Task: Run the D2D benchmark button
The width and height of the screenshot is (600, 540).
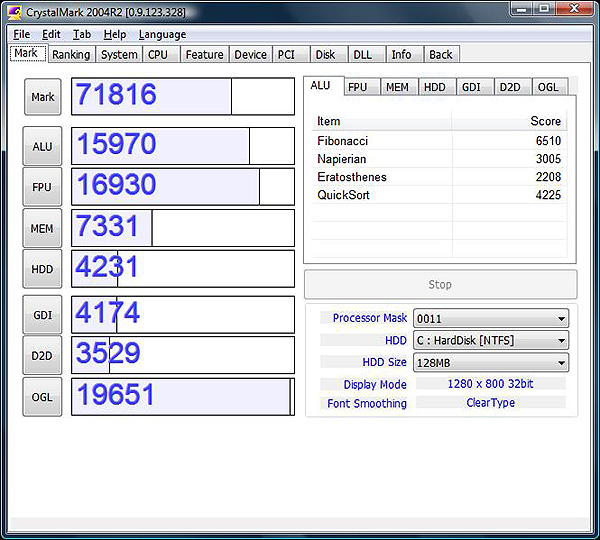Action: (x=42, y=356)
